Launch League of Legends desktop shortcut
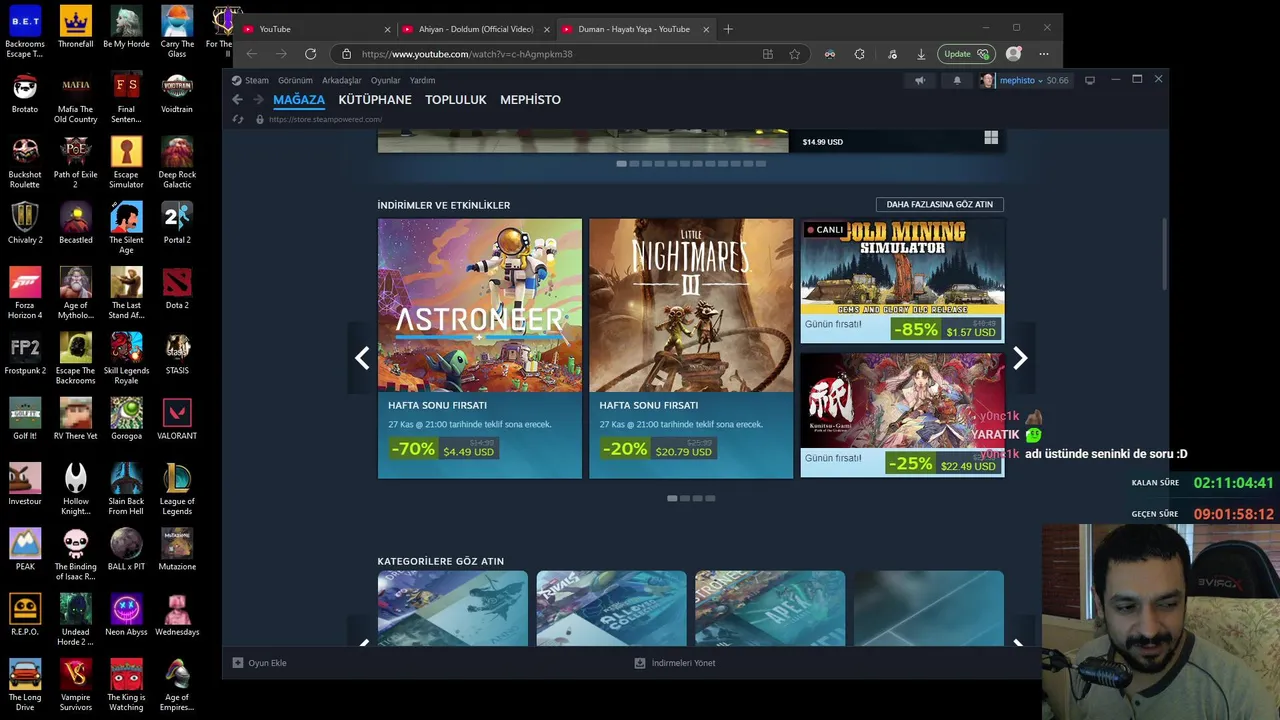 177,489
